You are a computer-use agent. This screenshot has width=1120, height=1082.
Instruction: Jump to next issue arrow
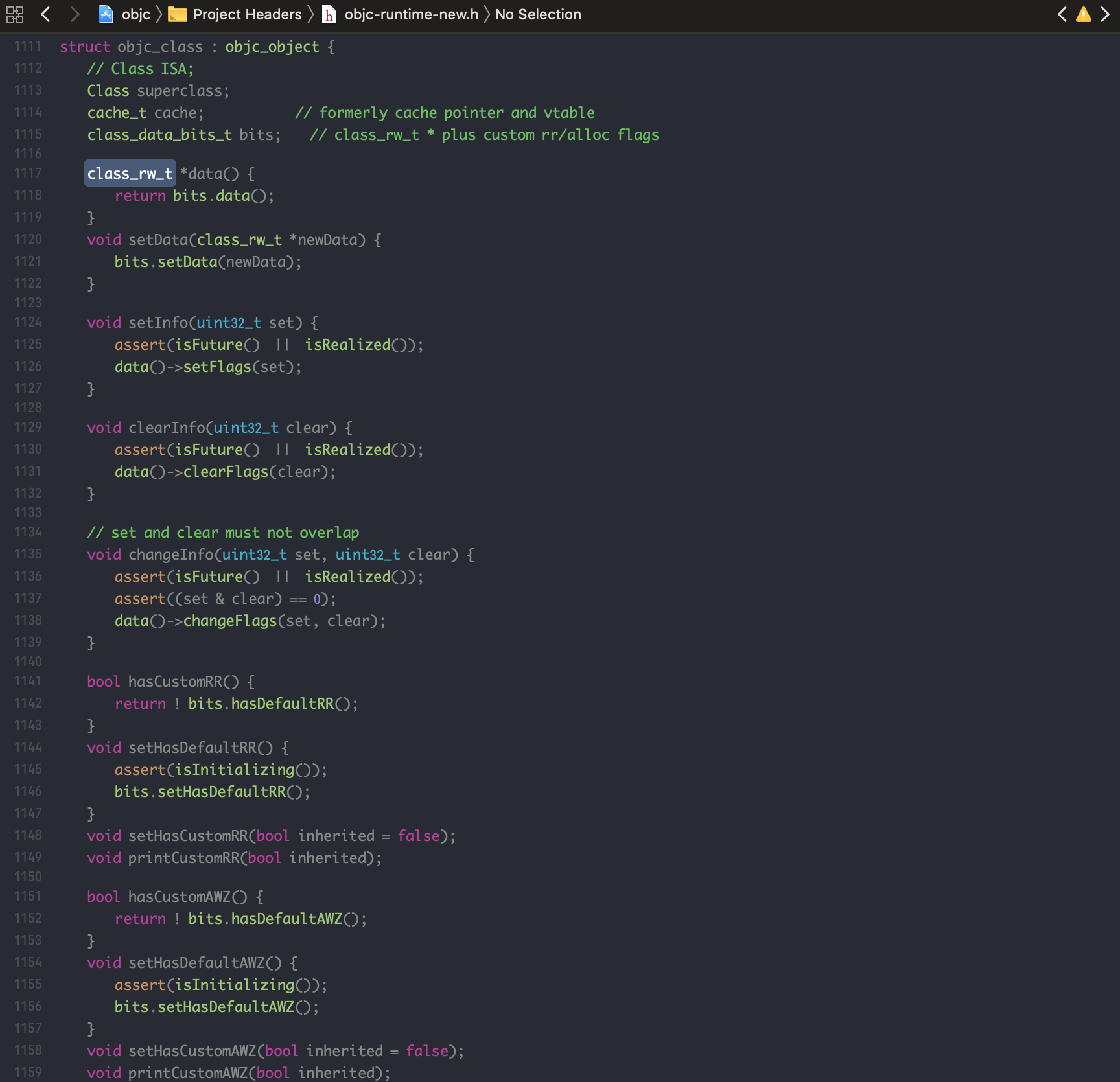tap(1105, 14)
